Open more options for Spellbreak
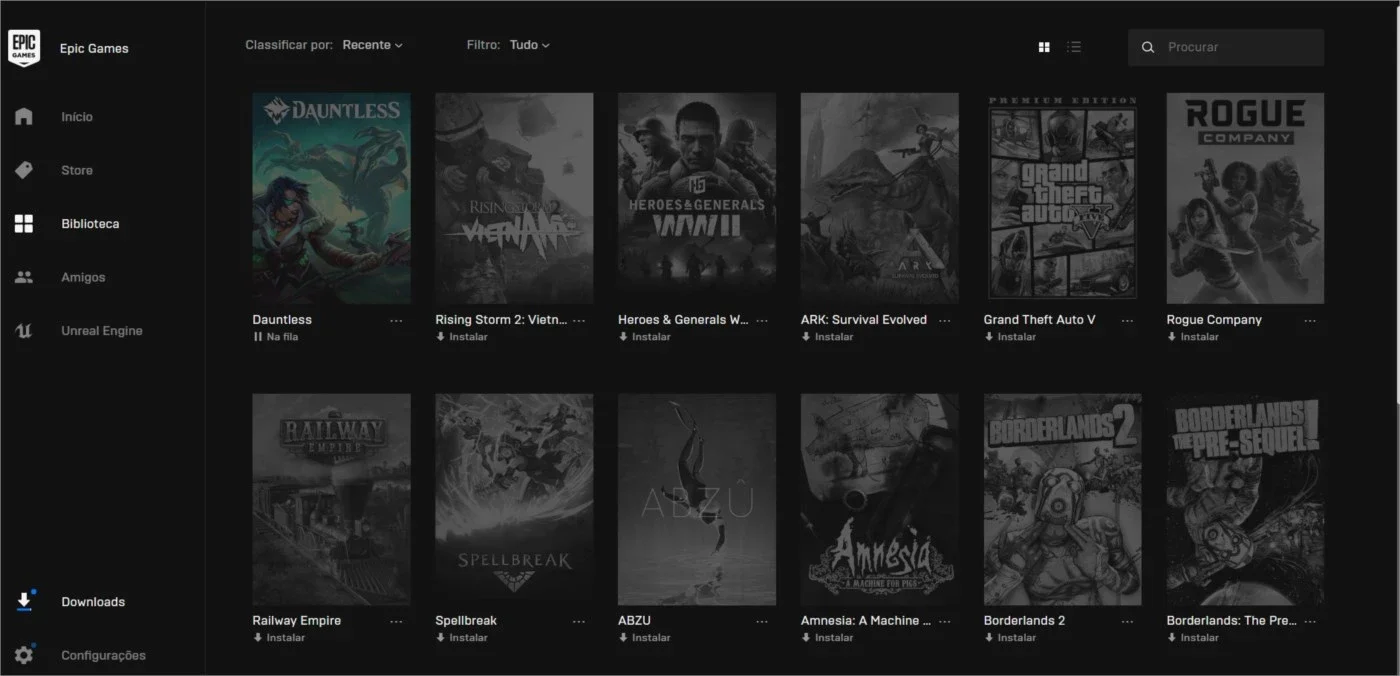This screenshot has width=1400, height=676. [x=579, y=622]
